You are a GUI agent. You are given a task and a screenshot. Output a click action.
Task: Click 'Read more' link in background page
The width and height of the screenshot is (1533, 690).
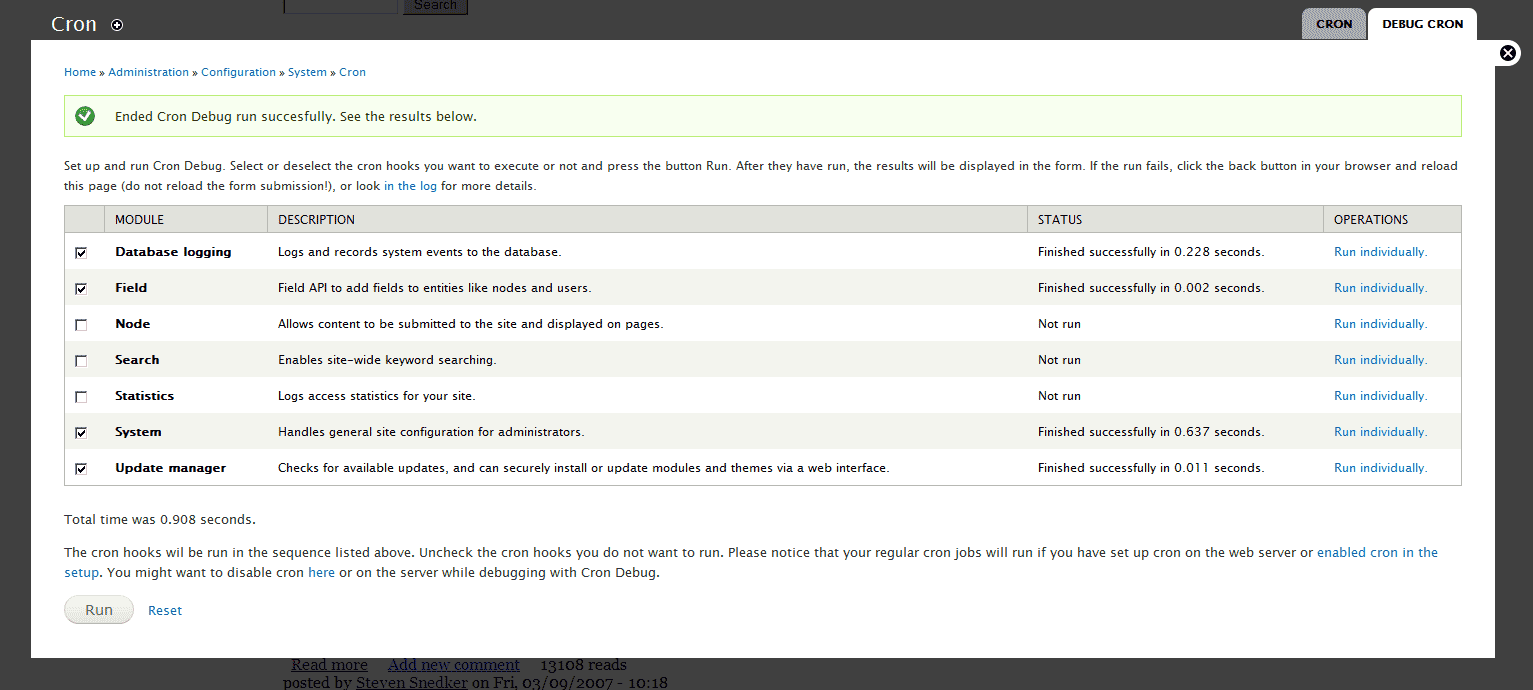(329, 665)
